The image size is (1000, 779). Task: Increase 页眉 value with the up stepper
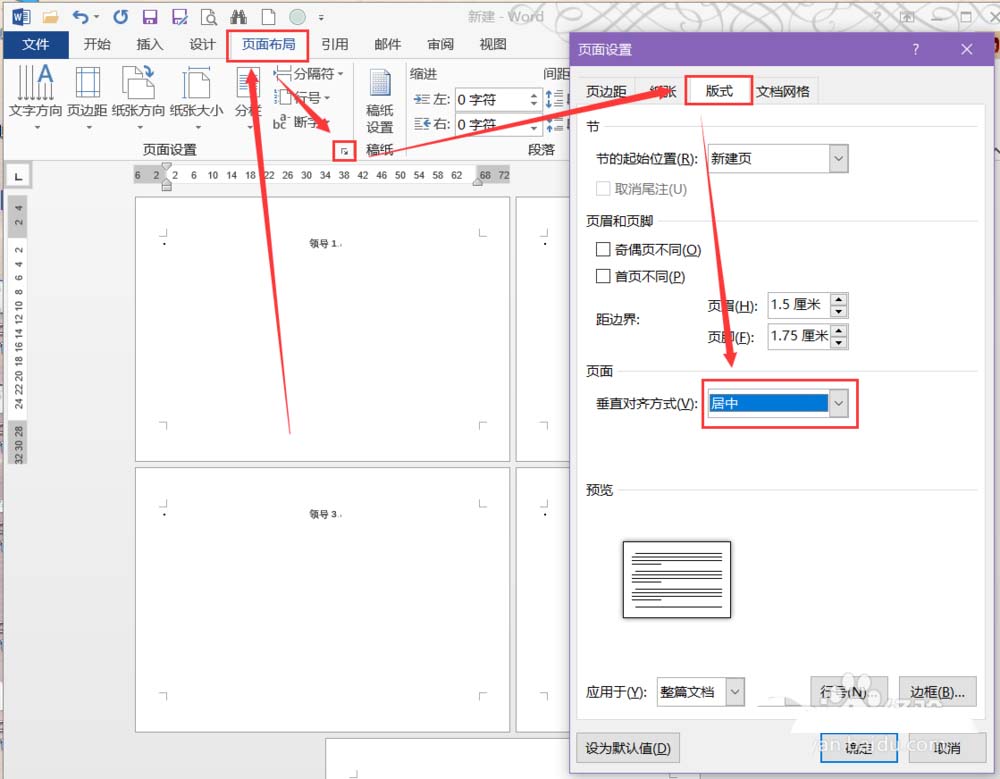click(x=838, y=300)
